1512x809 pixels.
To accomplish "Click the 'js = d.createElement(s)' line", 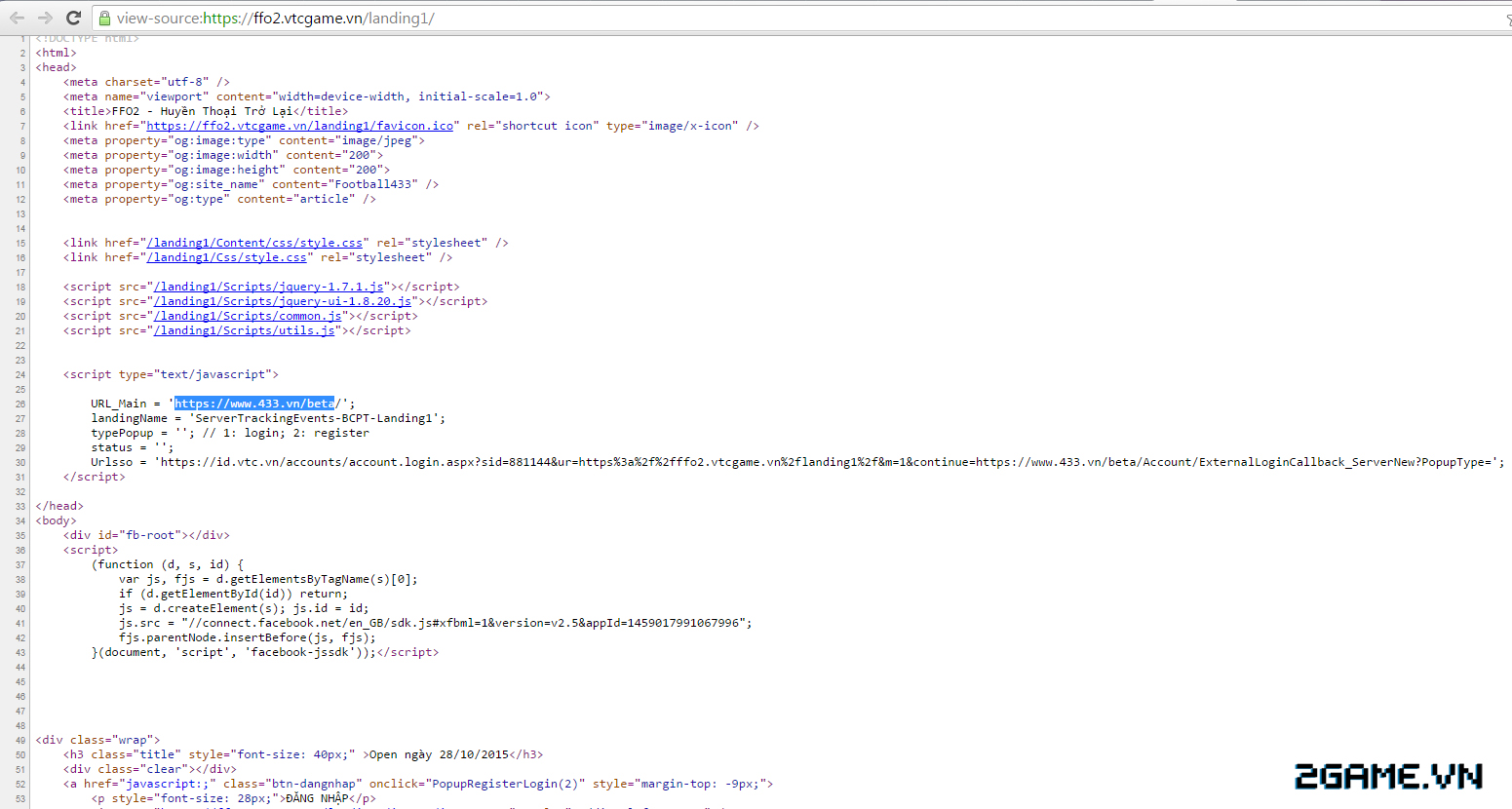I will pos(244,608).
